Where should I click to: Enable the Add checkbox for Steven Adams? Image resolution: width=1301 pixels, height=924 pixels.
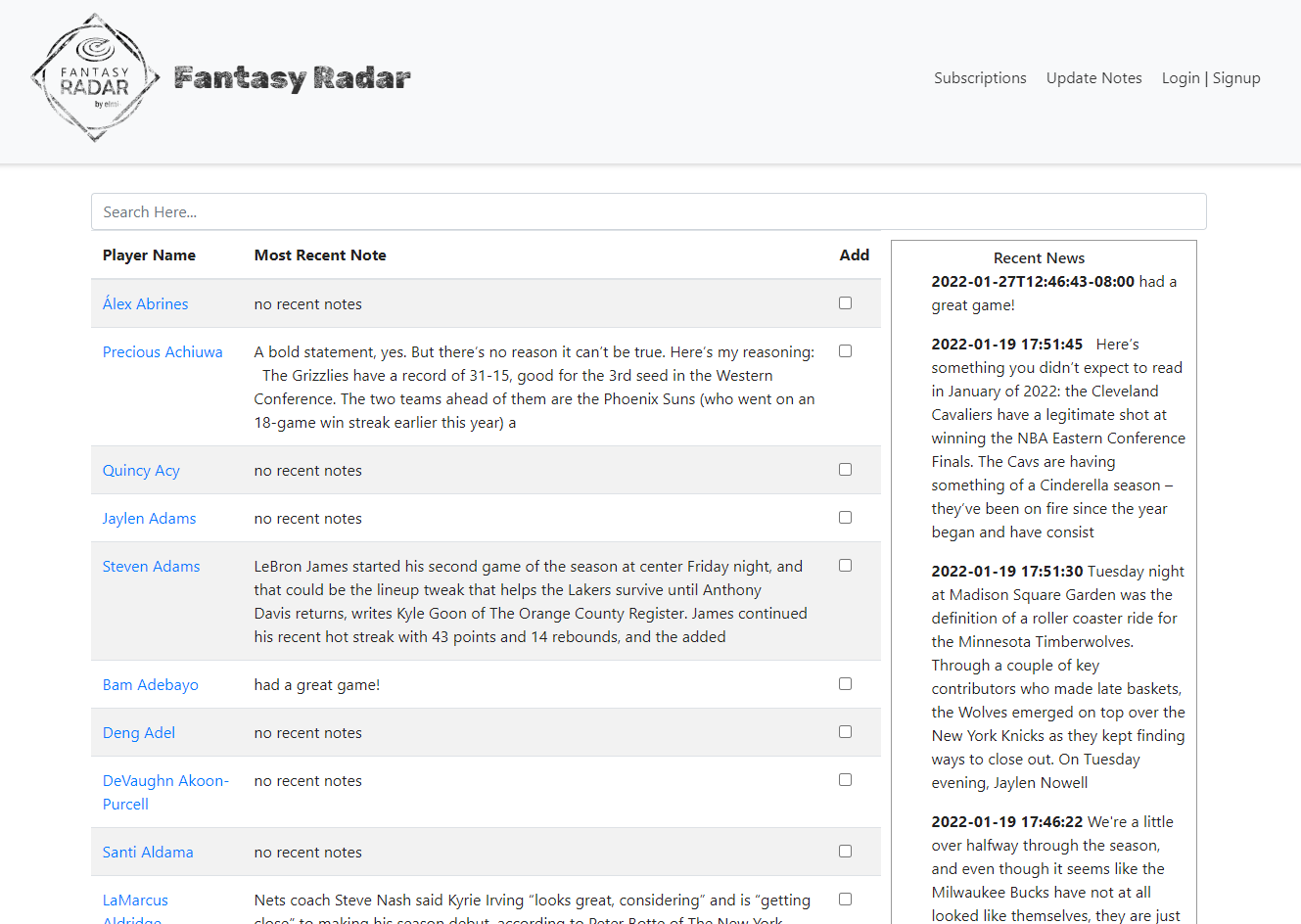click(x=845, y=566)
